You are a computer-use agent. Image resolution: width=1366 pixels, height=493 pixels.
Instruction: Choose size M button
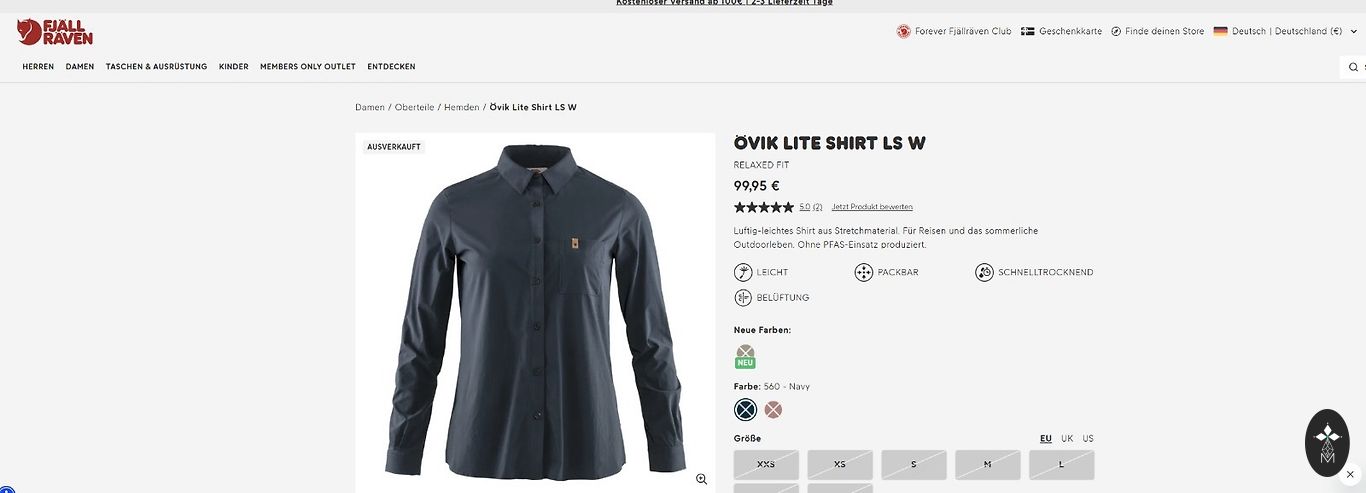coord(987,464)
